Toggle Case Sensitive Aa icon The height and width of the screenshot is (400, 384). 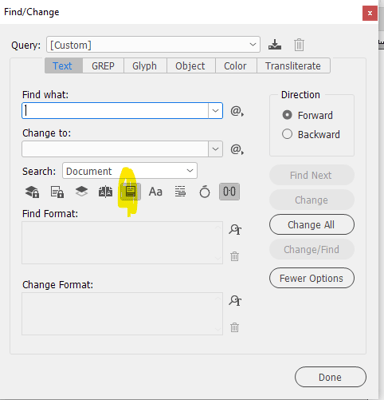(155, 192)
